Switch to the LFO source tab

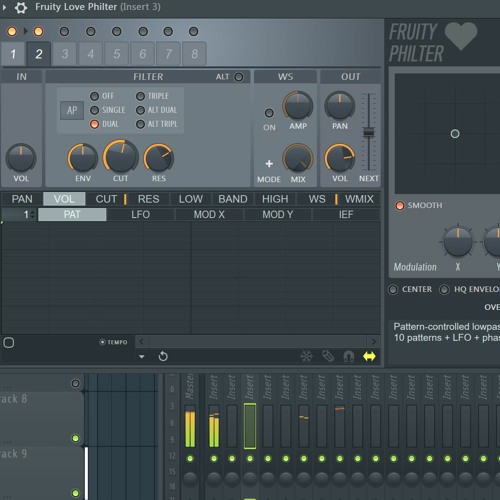coord(140,214)
